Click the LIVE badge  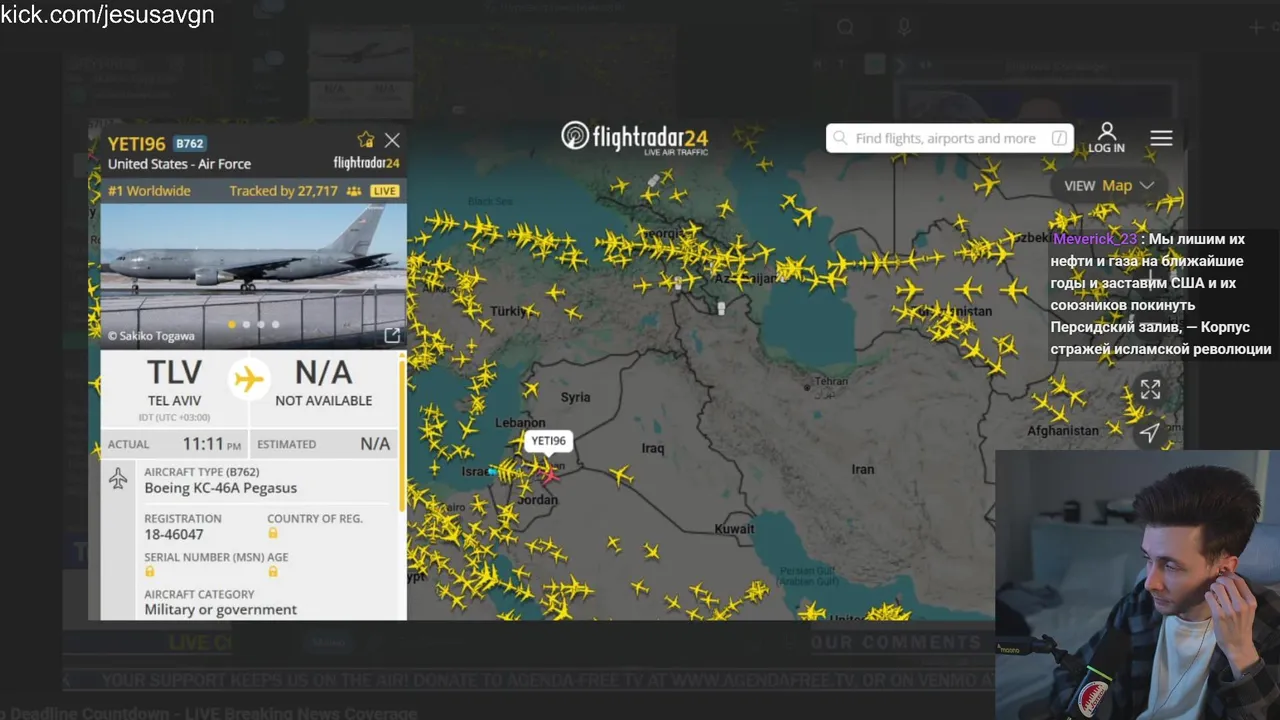coord(385,191)
